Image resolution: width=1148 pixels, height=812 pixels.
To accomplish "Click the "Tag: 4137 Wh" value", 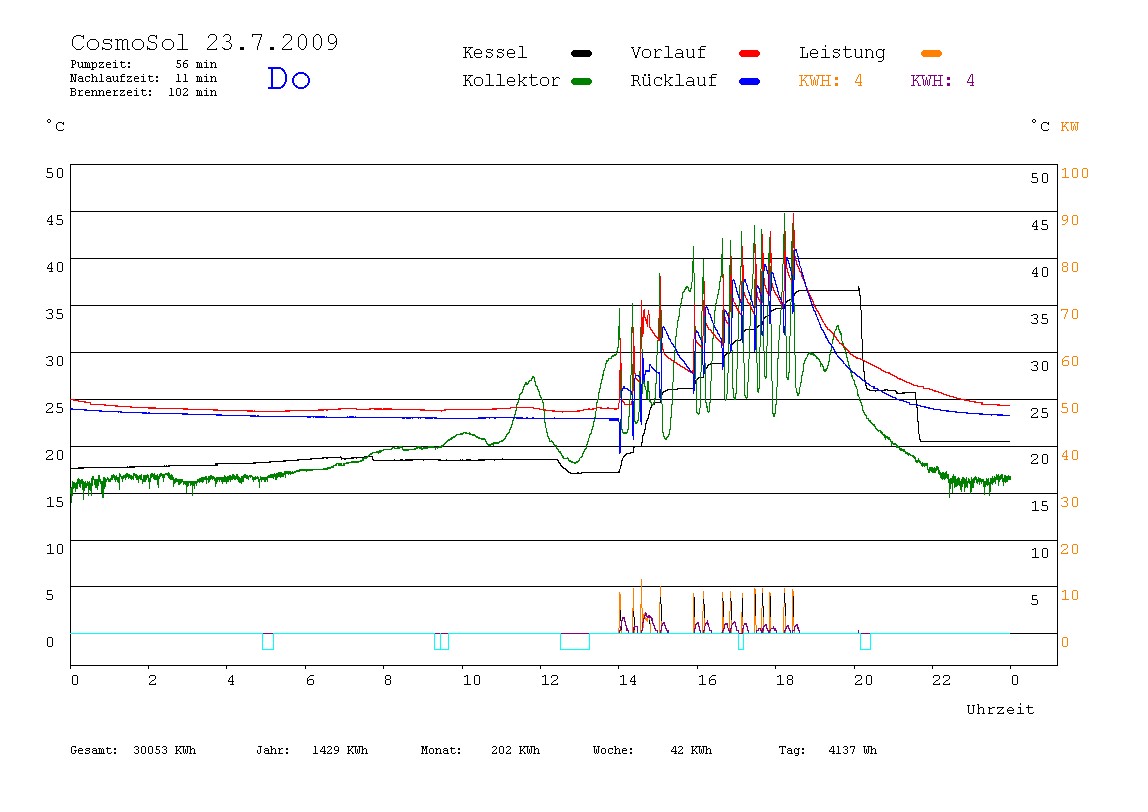I will tap(827, 750).
